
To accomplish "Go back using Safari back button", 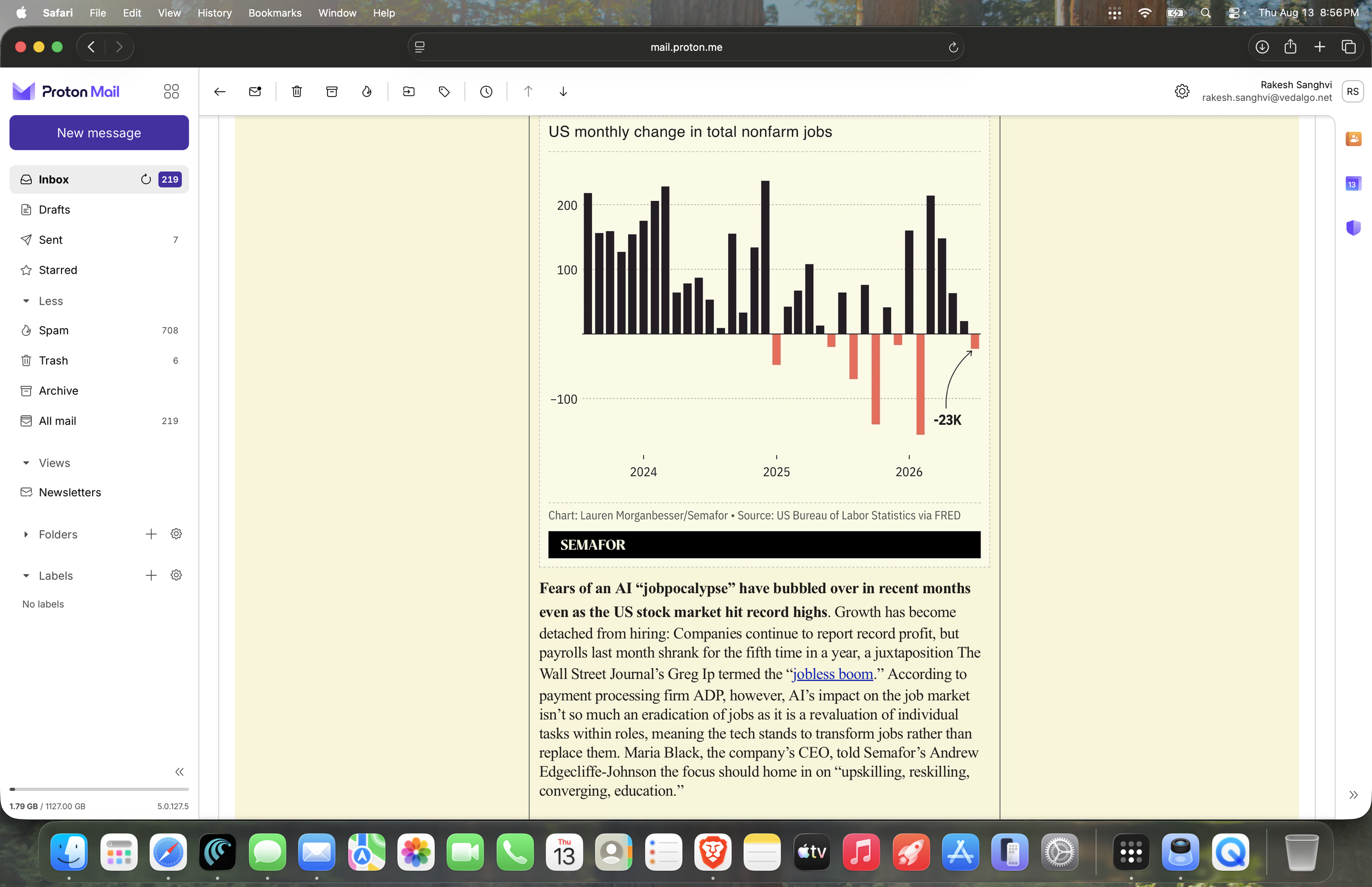I will (x=91, y=47).
